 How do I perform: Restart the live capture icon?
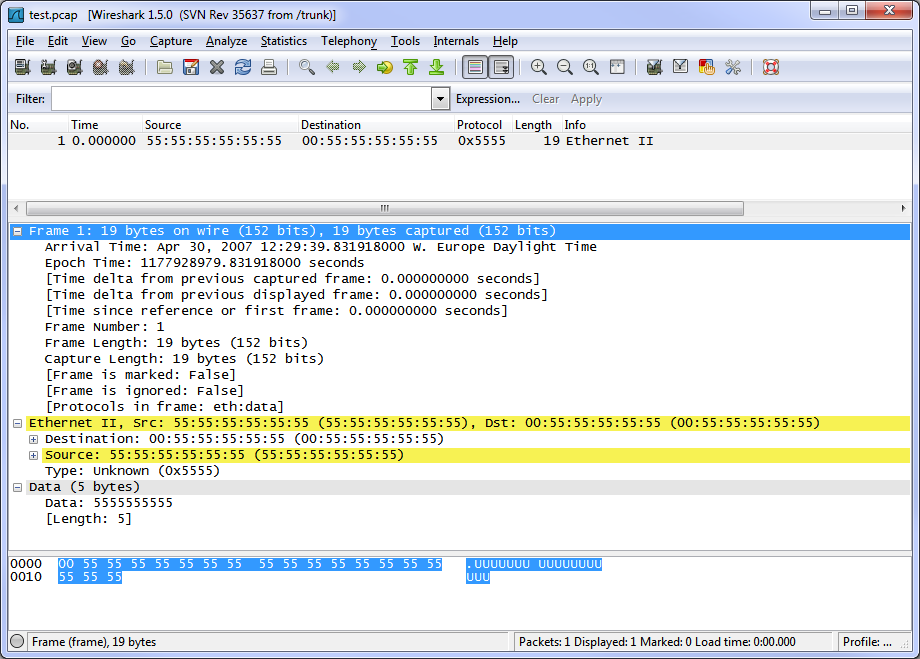point(127,67)
